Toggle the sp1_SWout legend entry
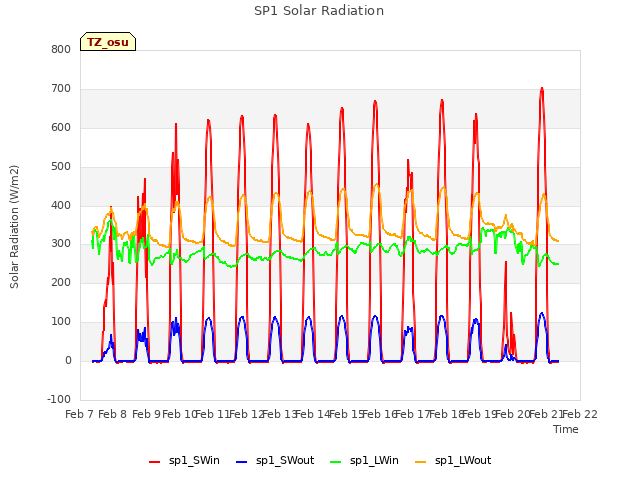 pyautogui.click(x=276, y=461)
